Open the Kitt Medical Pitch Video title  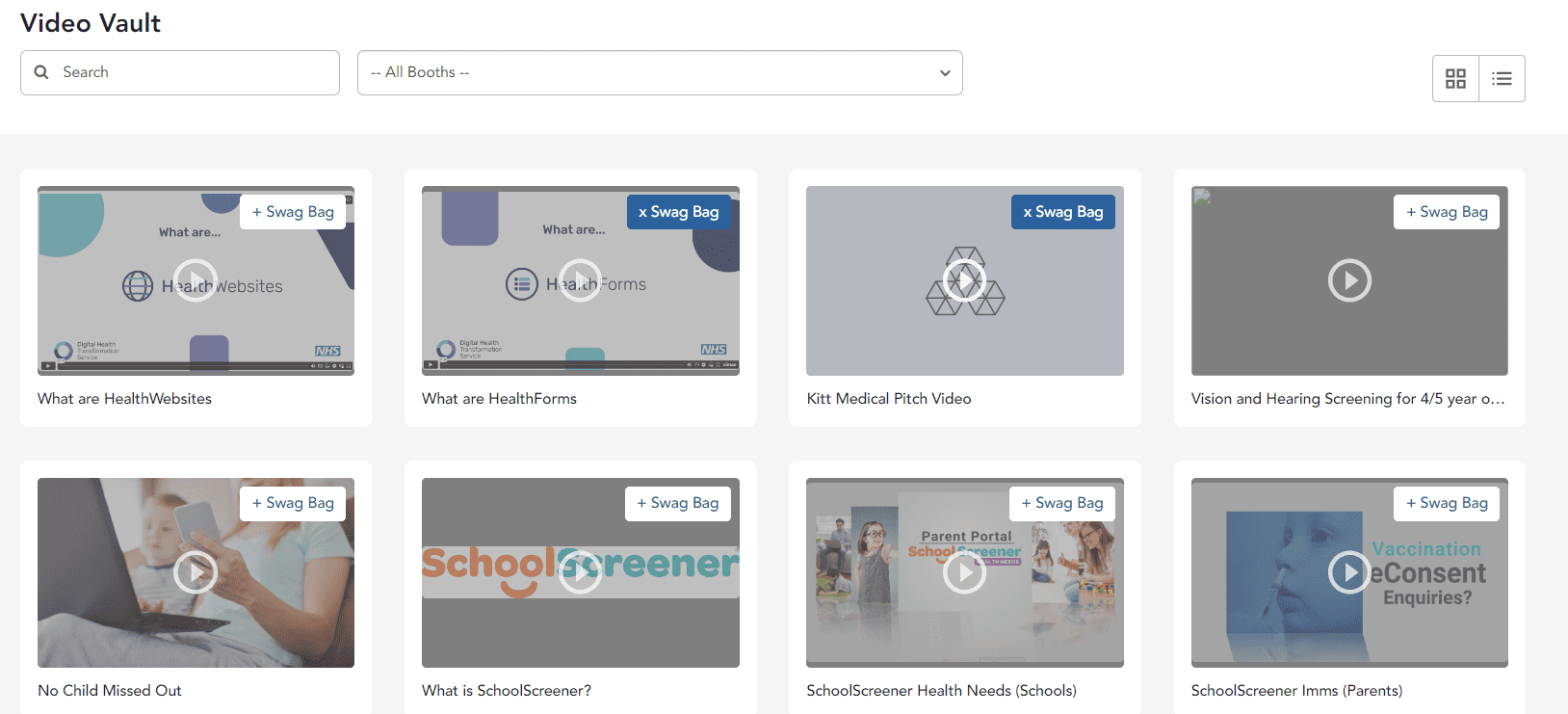tap(889, 399)
